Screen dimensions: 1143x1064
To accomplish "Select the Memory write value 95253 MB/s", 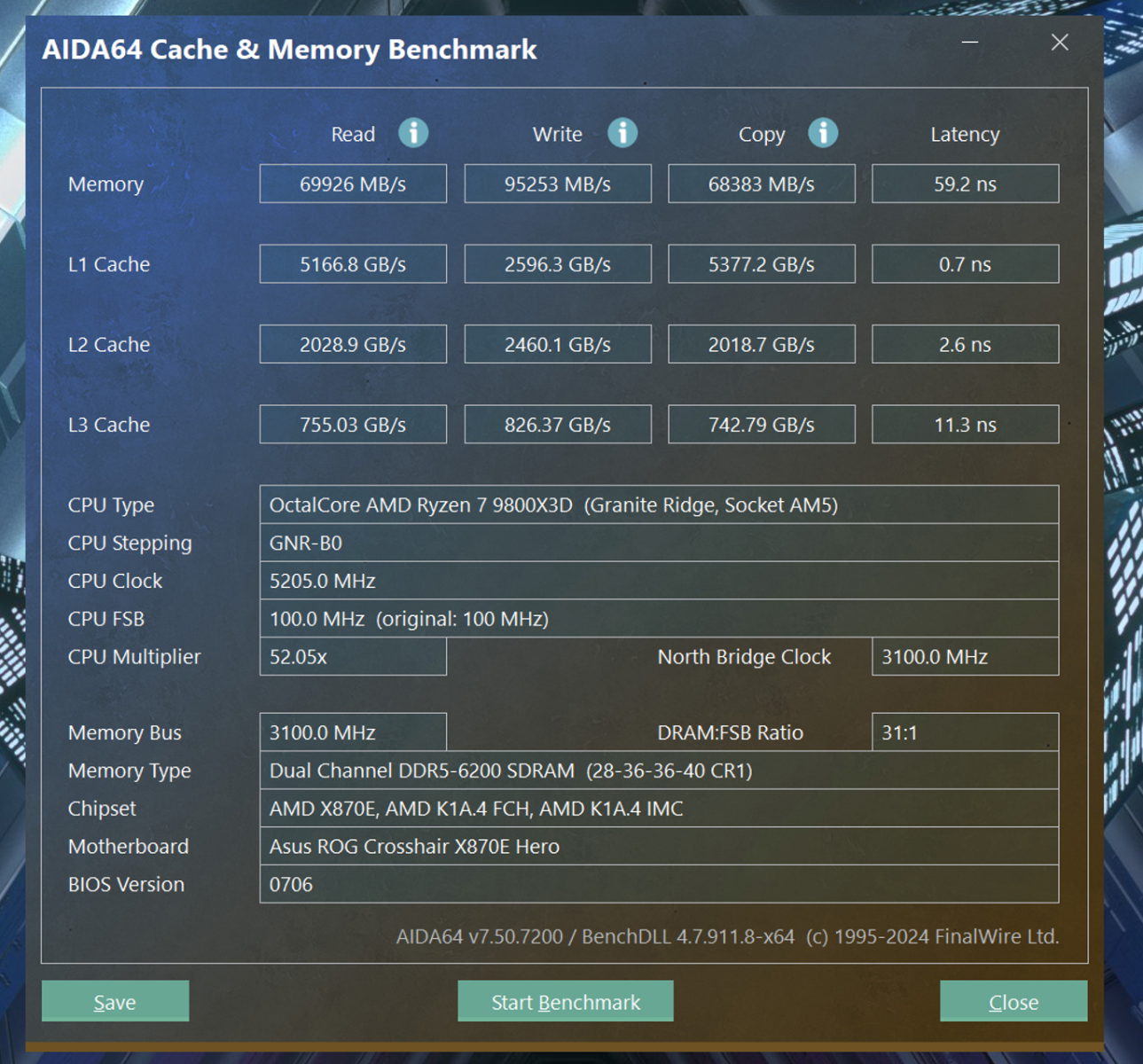I will [x=558, y=184].
